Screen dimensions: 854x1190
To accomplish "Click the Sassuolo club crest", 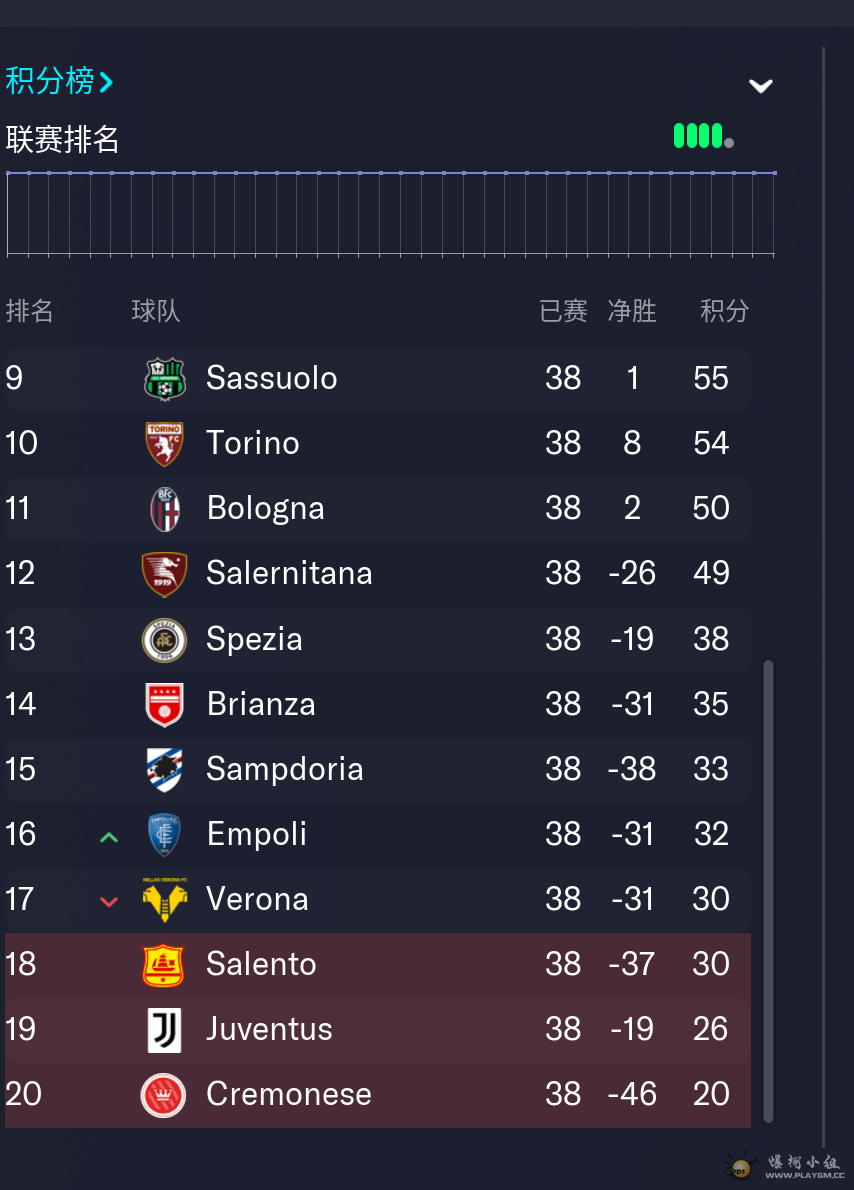I will click(x=165, y=379).
